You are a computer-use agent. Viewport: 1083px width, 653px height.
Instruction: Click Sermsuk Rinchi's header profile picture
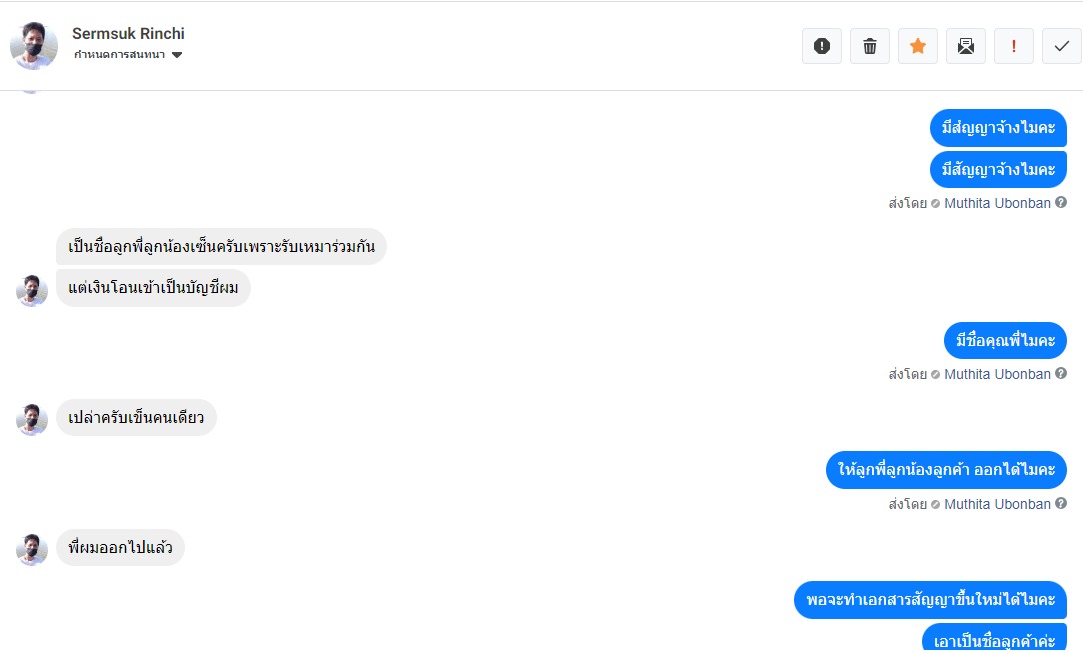(34, 45)
